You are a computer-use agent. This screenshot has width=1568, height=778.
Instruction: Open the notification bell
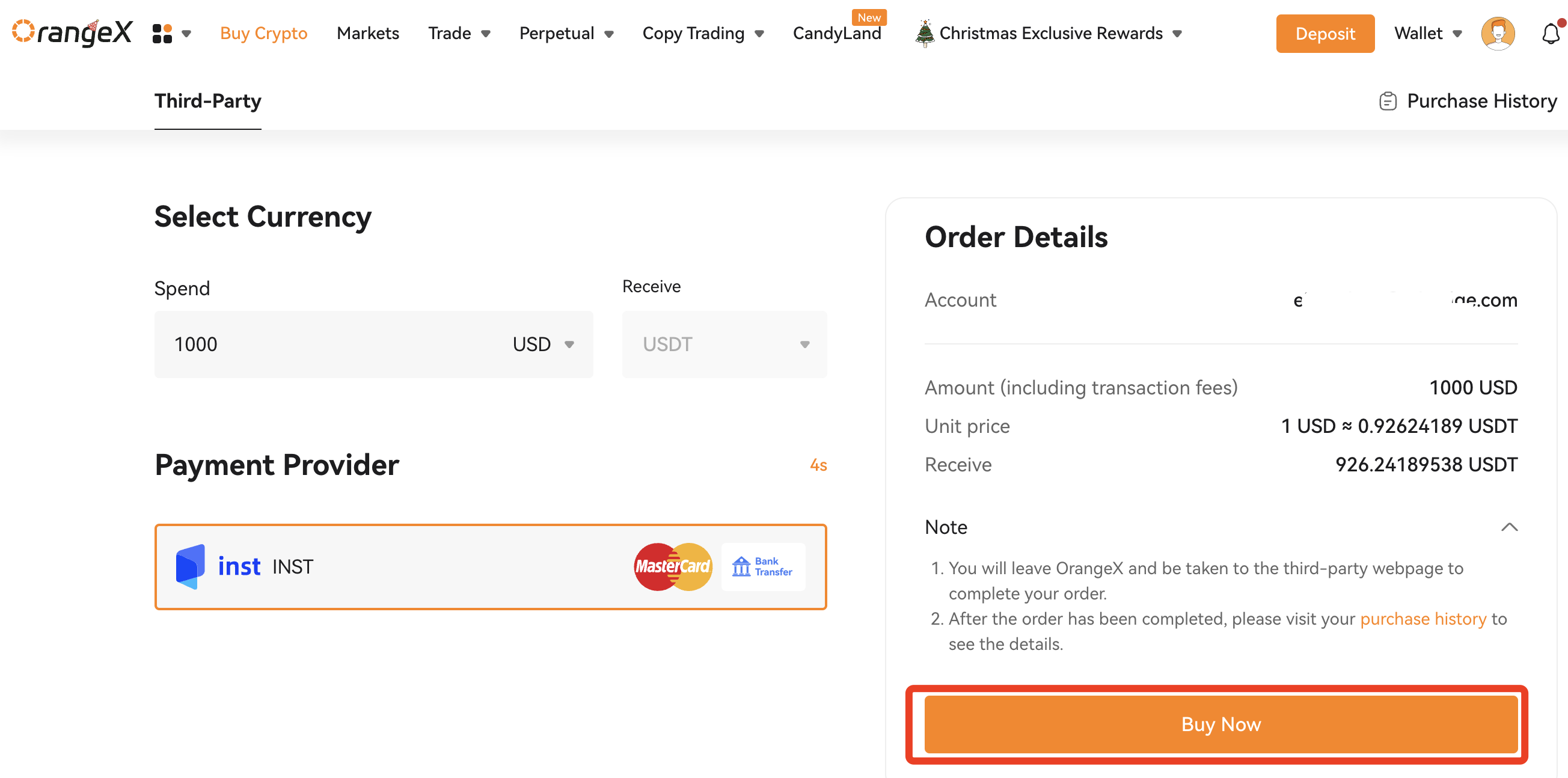[x=1551, y=34]
